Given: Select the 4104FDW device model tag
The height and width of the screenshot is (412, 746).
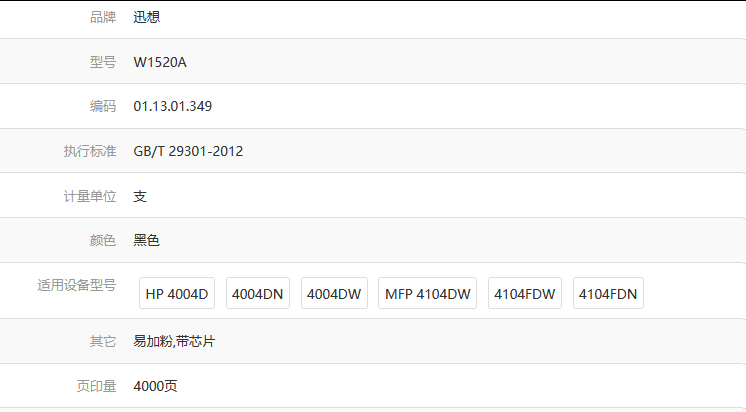Looking at the screenshot, I should tap(525, 294).
